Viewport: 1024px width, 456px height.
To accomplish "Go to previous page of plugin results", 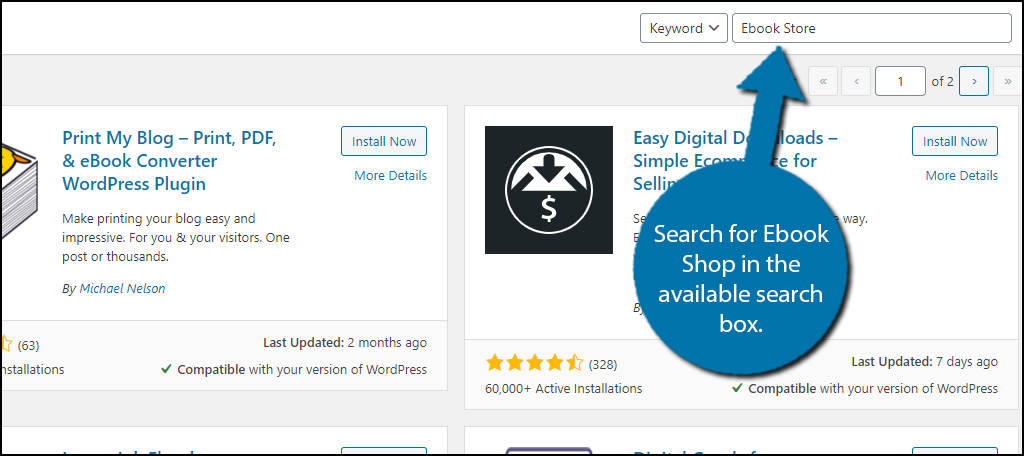I will pos(856,82).
